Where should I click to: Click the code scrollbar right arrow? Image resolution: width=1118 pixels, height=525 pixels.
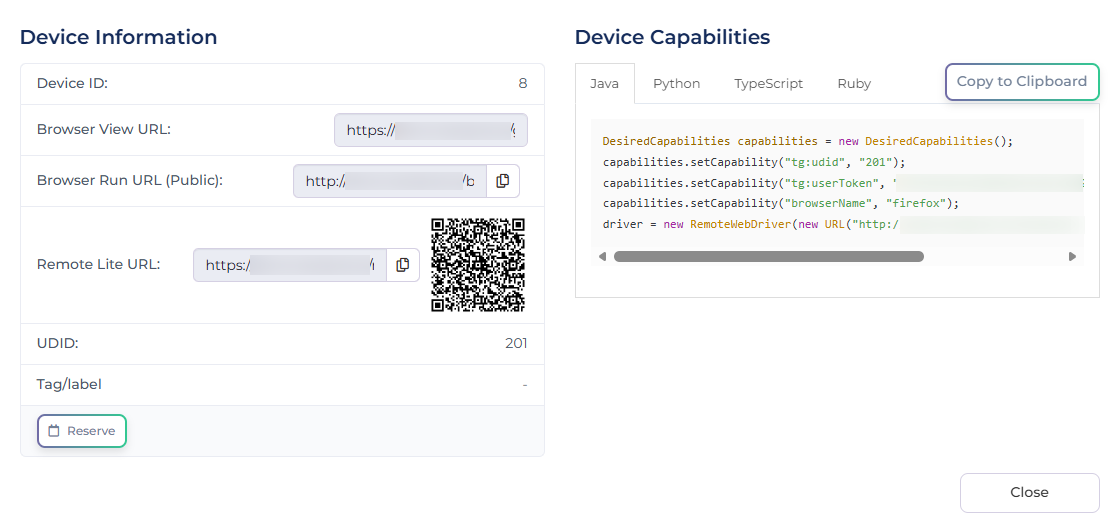(1072, 257)
